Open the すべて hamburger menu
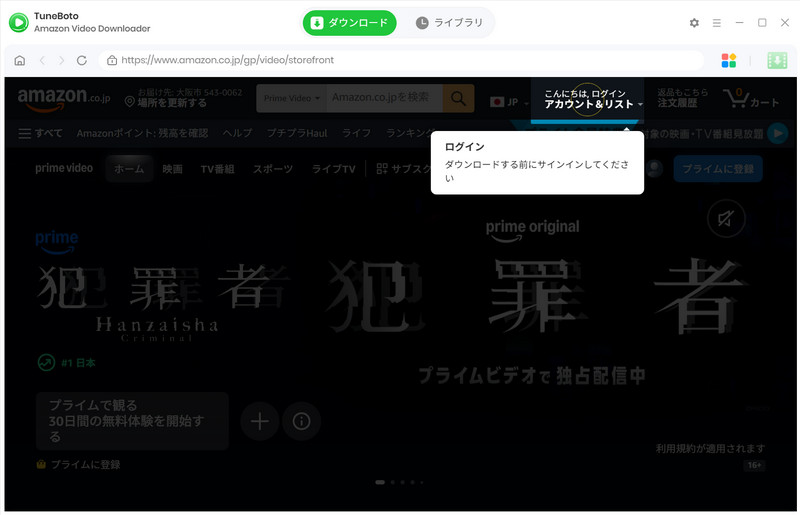Screen dimensions: 800x515 pos(40,134)
